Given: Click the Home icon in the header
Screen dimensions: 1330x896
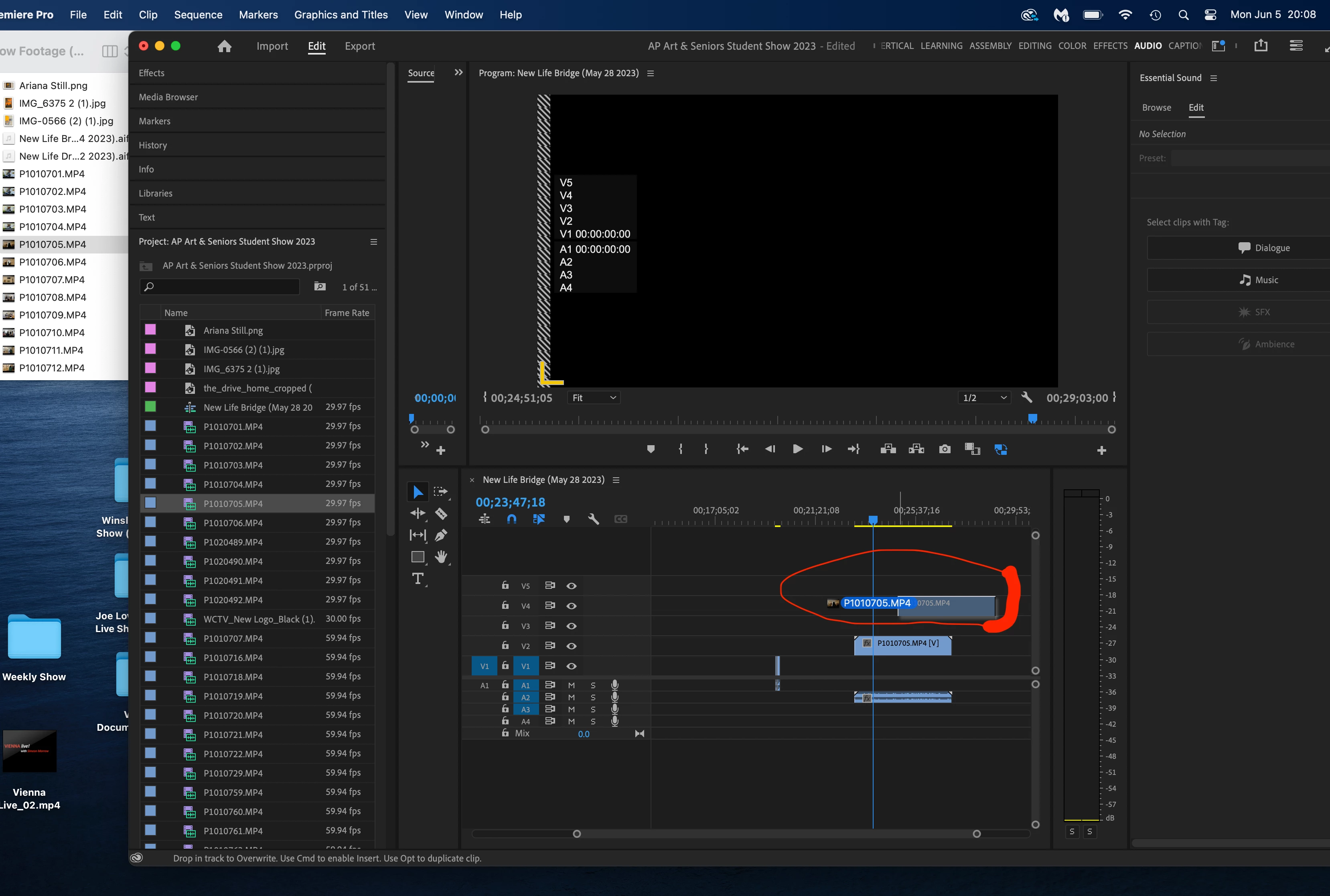Looking at the screenshot, I should (x=225, y=46).
